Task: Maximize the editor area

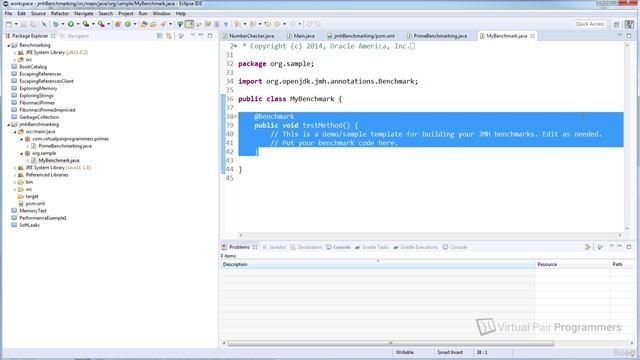Action: tap(629, 36)
